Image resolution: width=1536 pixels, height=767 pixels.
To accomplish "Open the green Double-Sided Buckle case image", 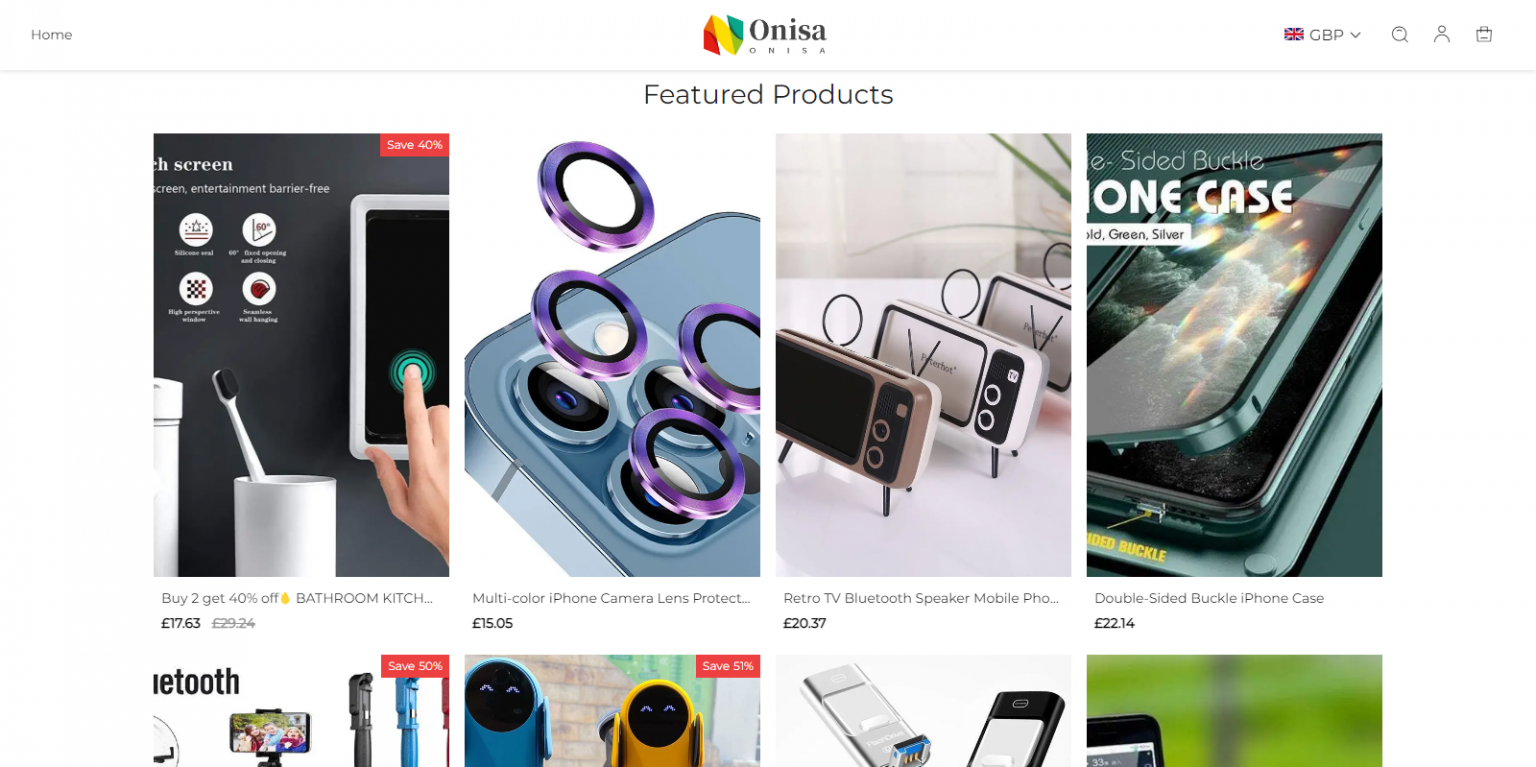I will pyautogui.click(x=1234, y=355).
